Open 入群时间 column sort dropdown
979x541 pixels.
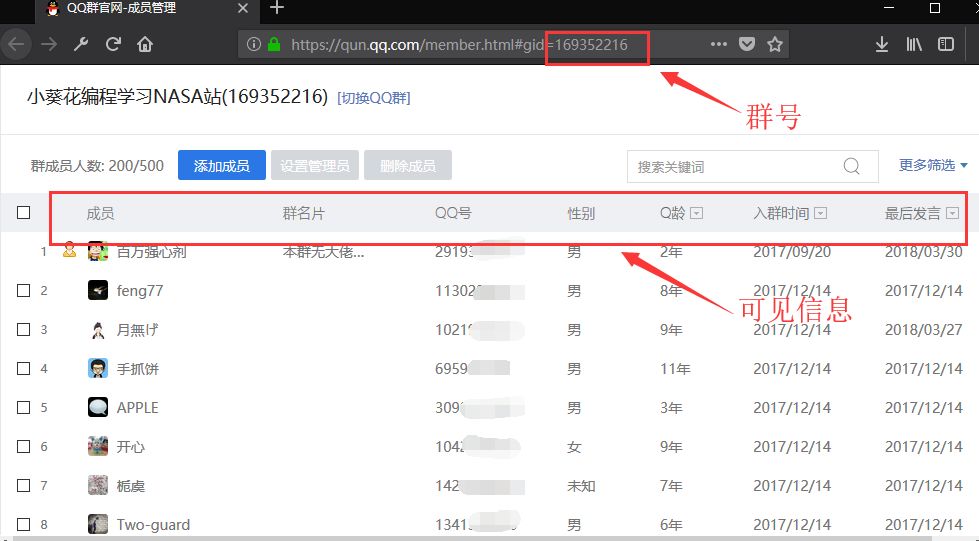click(821, 213)
